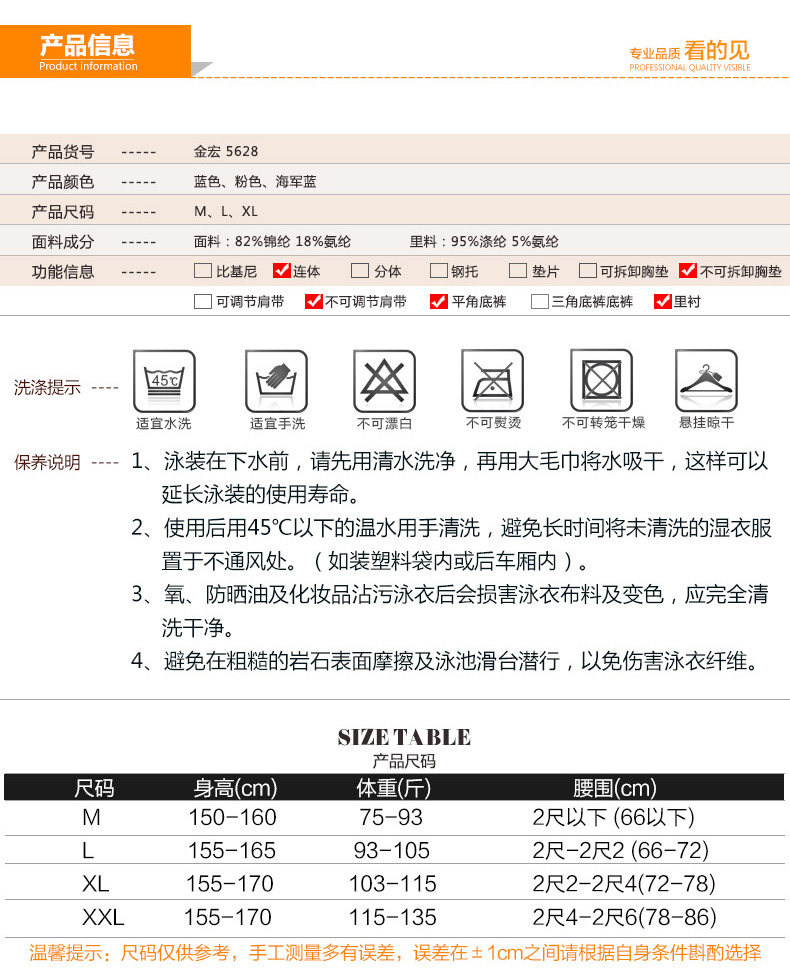Click waist cell 2尺4-2尺6(78-86)
Viewport: 790px width, 980px height.
coord(624,918)
